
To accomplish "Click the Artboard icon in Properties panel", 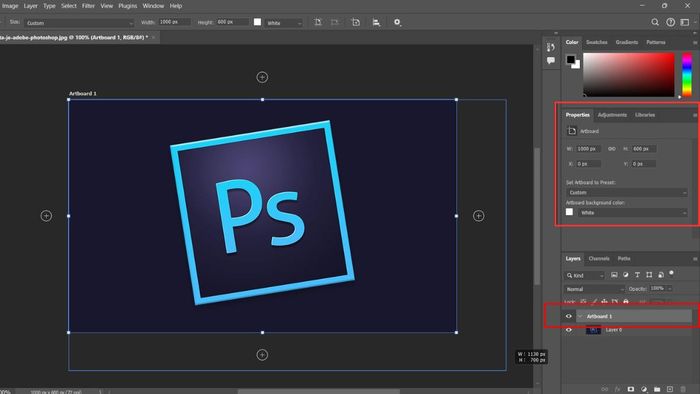I will (572, 131).
